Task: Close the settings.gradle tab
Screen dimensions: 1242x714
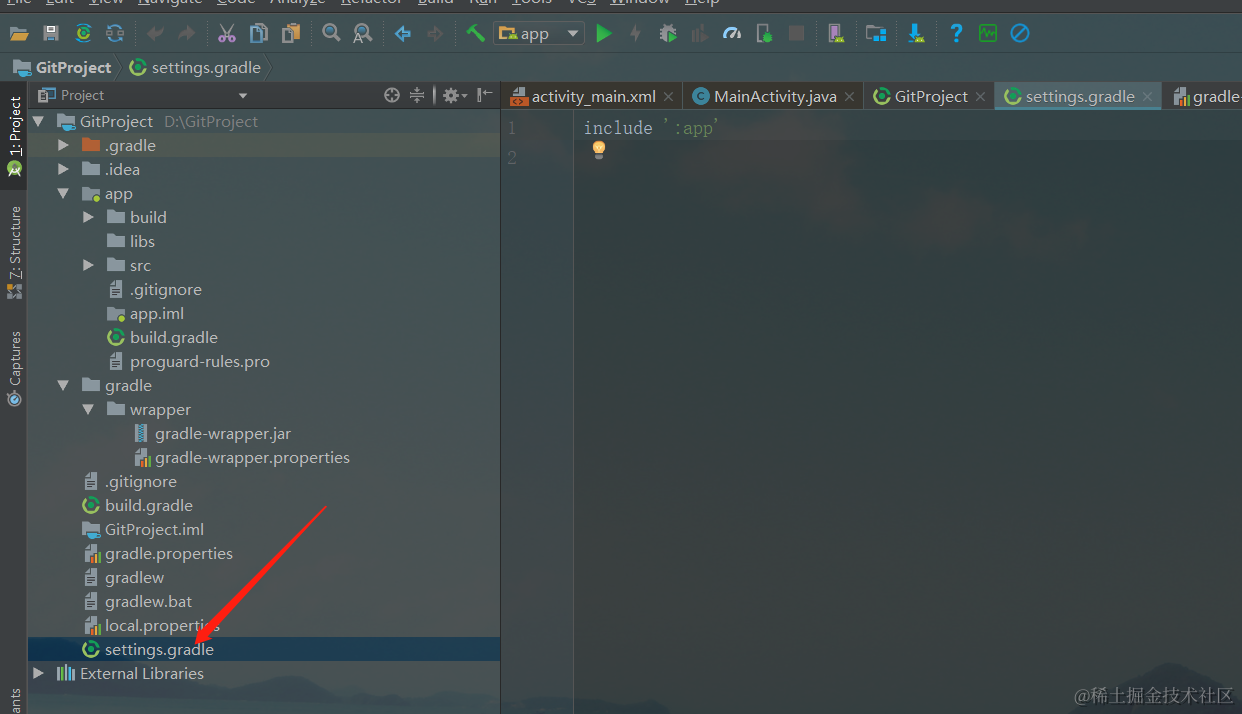Action: pyautogui.click(x=1147, y=97)
